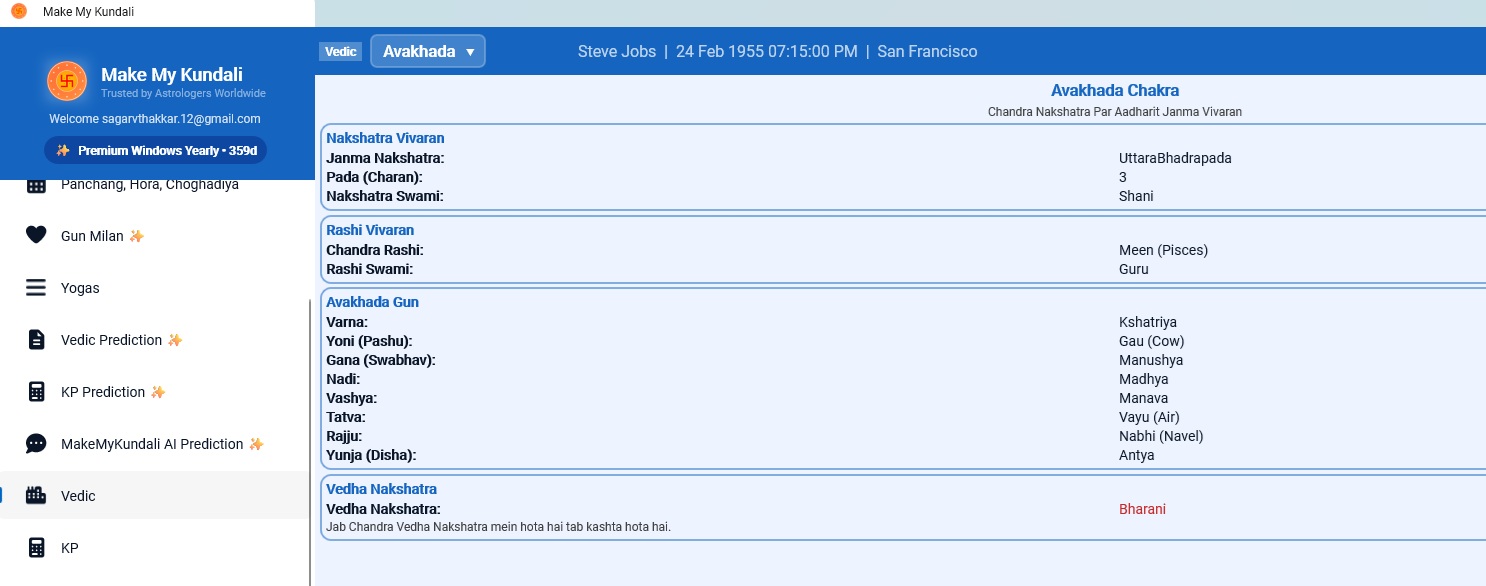The width and height of the screenshot is (1486, 586).
Task: Click the red Bharani Vedha Nakshatra value
Action: coord(1142,509)
